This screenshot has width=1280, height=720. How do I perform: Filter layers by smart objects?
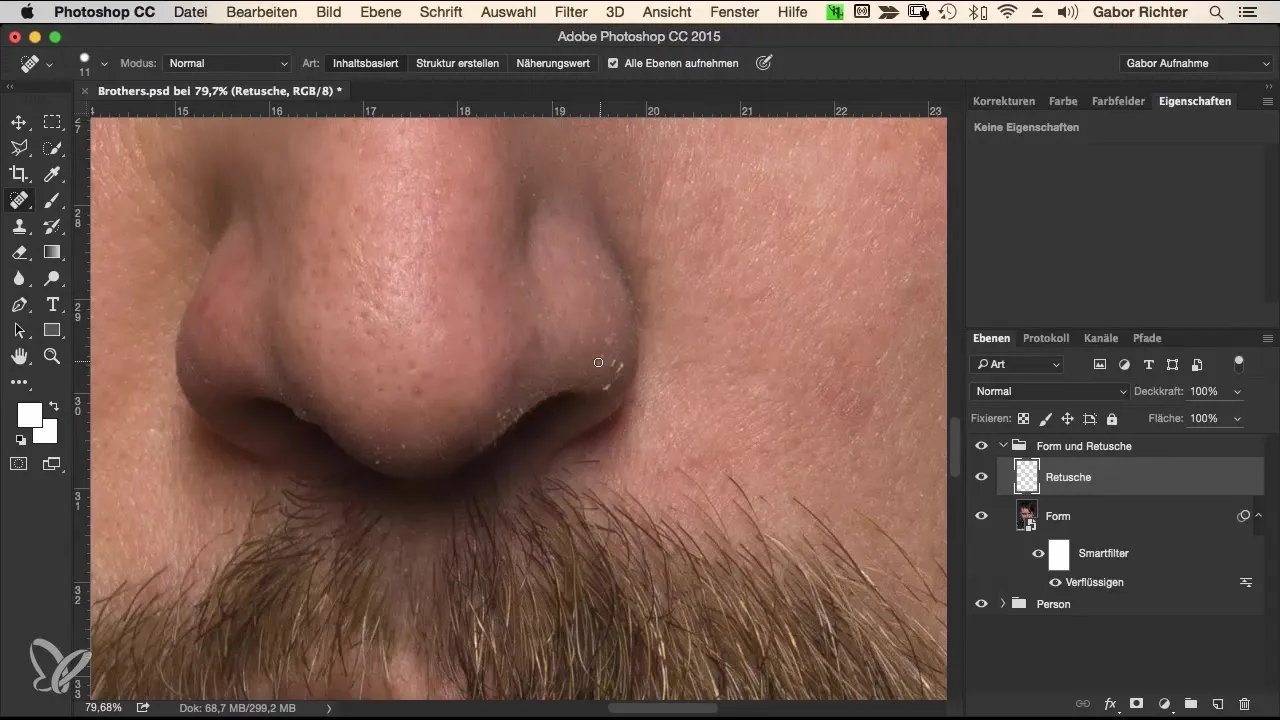[x=1197, y=364]
